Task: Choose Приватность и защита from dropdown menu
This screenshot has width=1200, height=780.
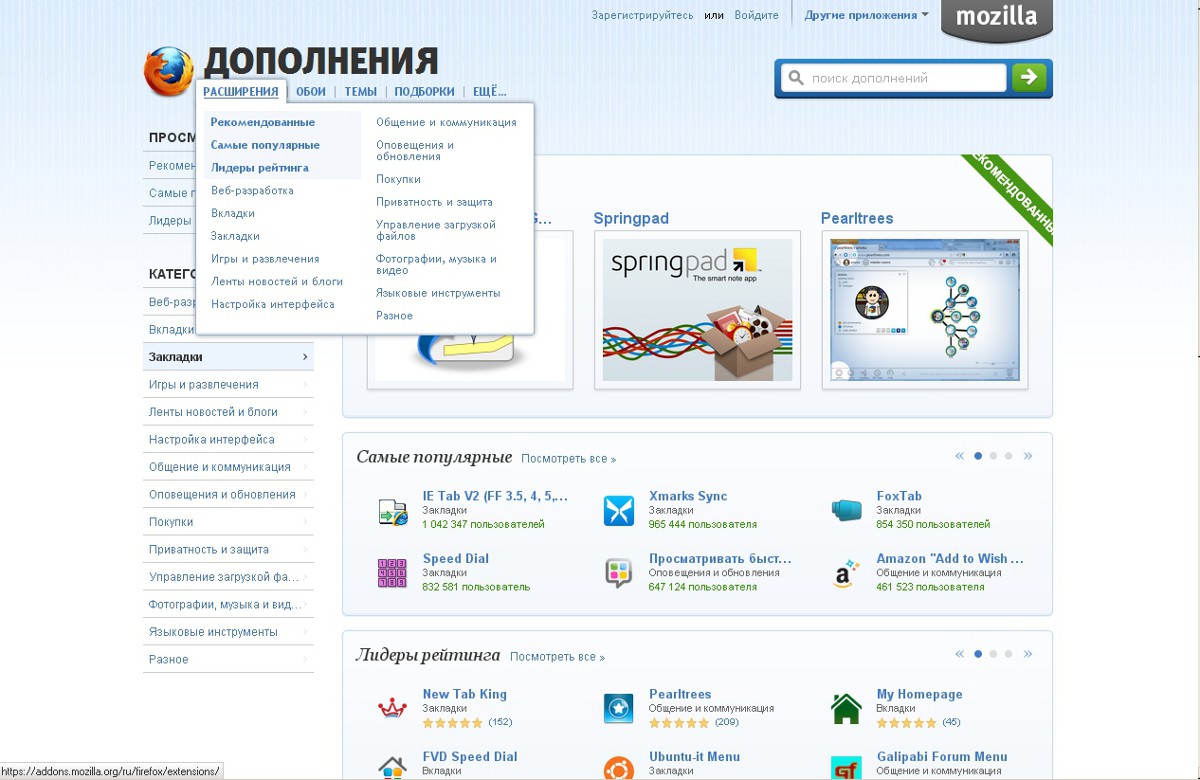Action: [434, 202]
